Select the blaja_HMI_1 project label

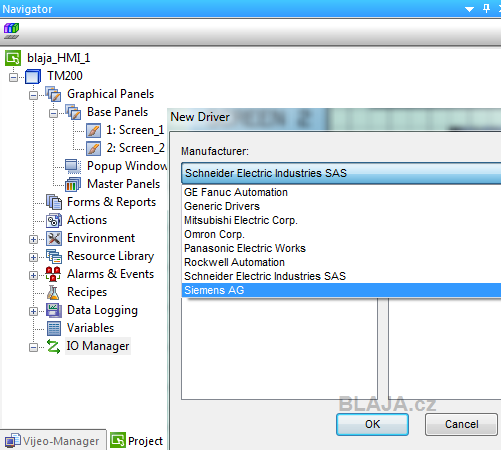(58, 58)
